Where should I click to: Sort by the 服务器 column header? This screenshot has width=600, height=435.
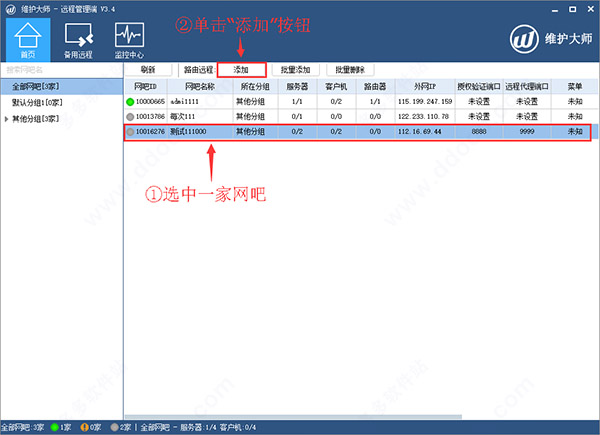(x=297, y=86)
